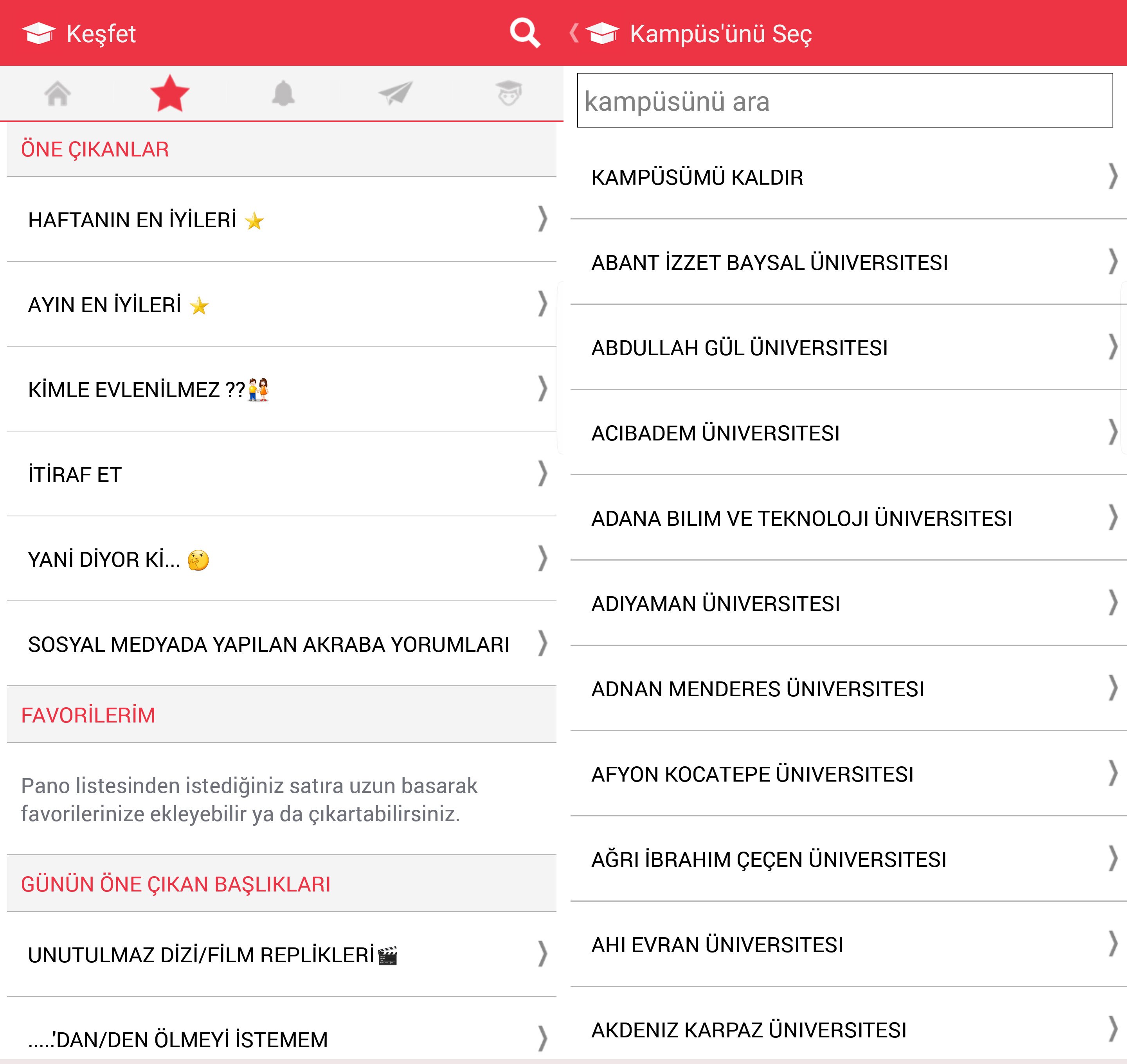Tap the back arrow beside Kampüs'ünü Seç
Viewport: 1127px width, 1064px height.
pos(574,33)
